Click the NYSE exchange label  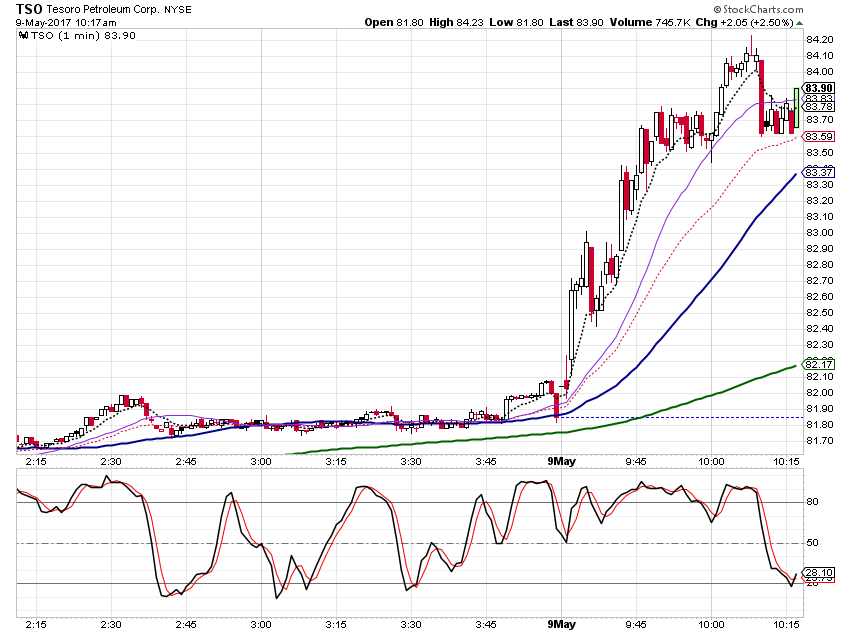pos(178,10)
